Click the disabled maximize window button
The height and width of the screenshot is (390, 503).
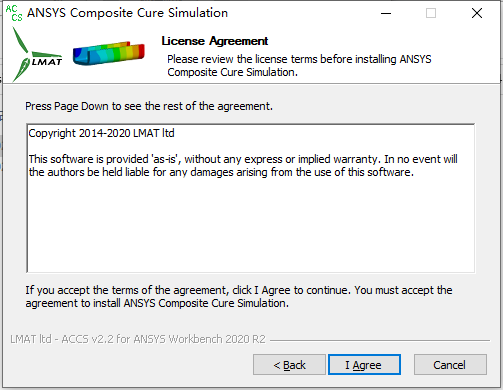pos(431,13)
